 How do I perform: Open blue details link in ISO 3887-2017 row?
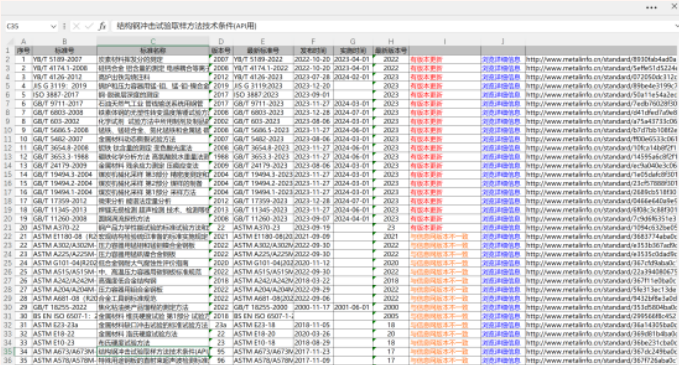point(501,95)
